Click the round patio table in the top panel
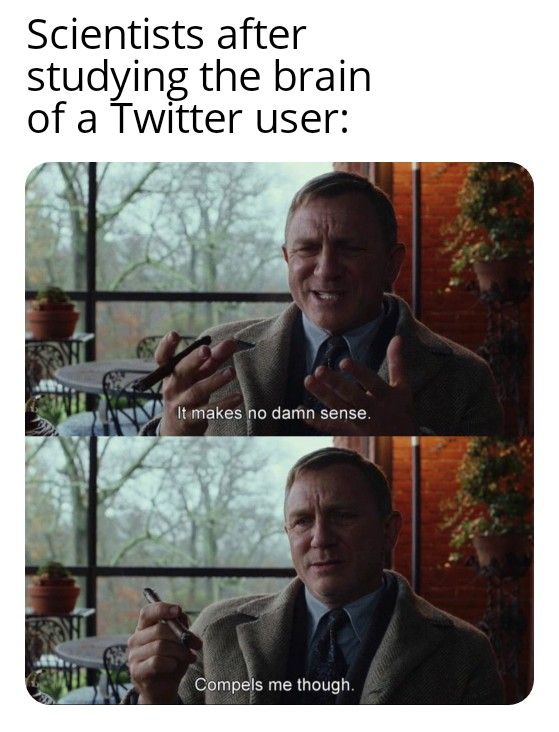The image size is (559, 732). pos(105,375)
